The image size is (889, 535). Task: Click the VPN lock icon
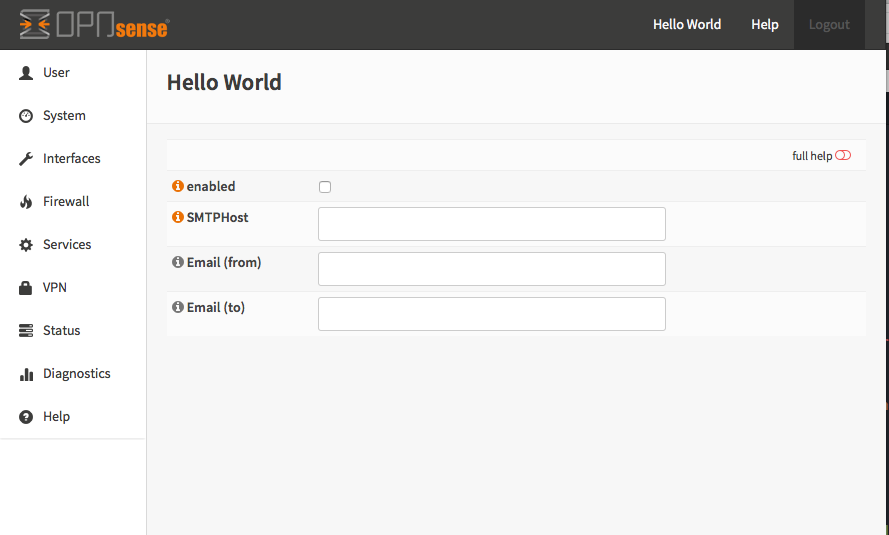point(26,288)
